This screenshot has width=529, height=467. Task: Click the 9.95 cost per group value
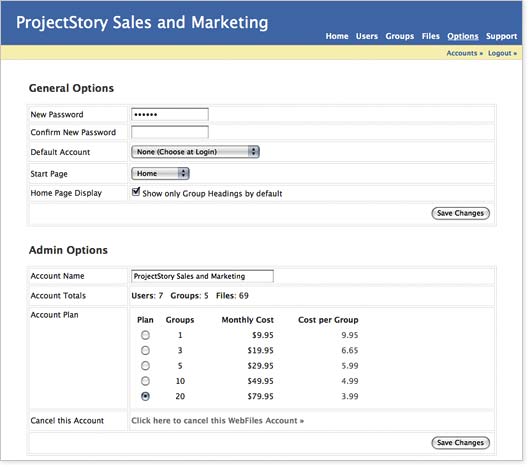350,335
